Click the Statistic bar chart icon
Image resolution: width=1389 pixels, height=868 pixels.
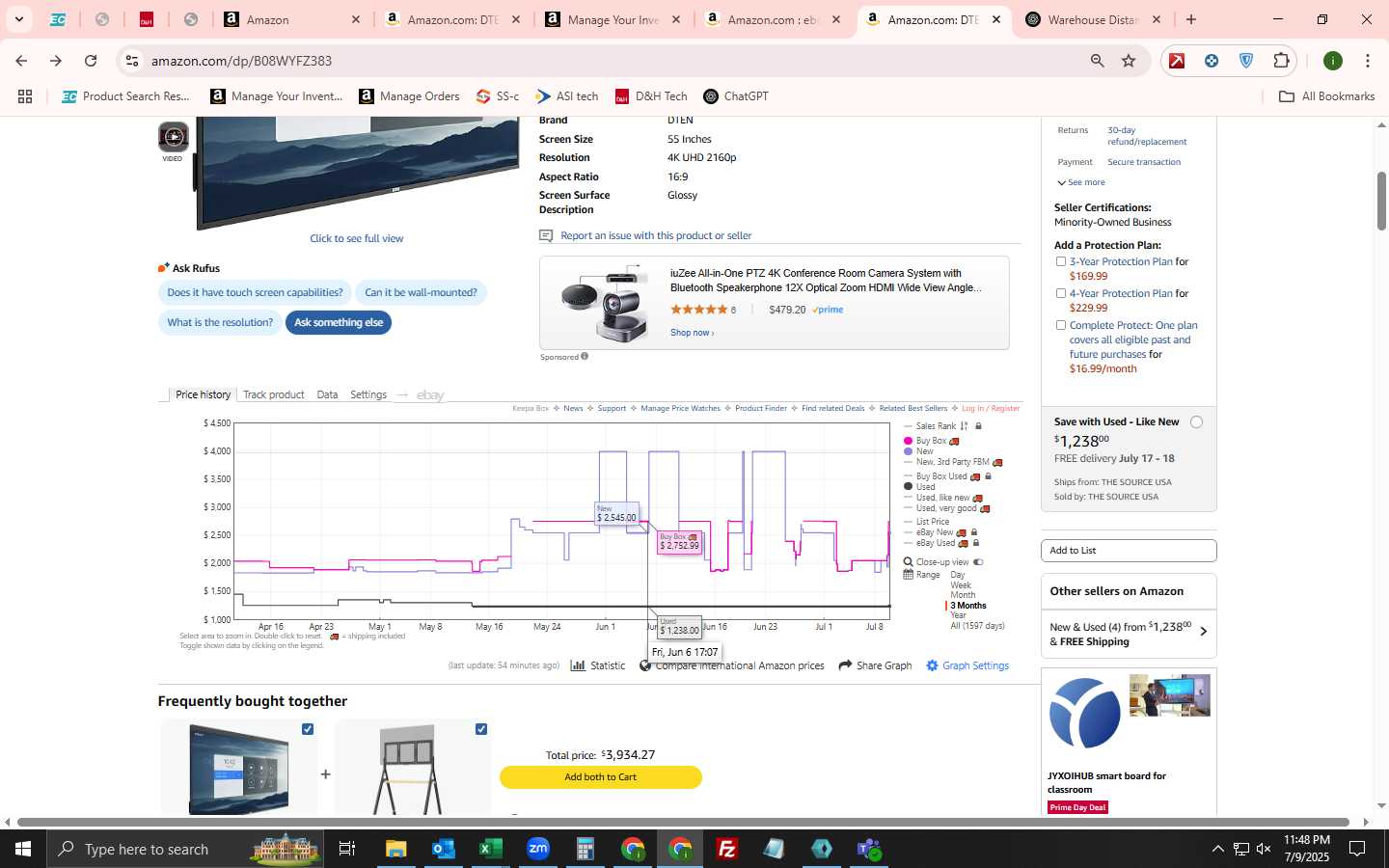578,665
